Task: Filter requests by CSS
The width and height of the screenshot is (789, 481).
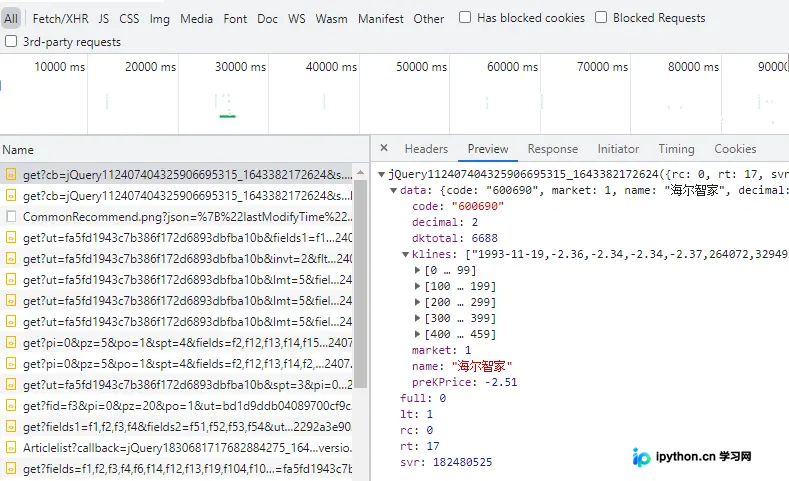Action: (x=129, y=19)
